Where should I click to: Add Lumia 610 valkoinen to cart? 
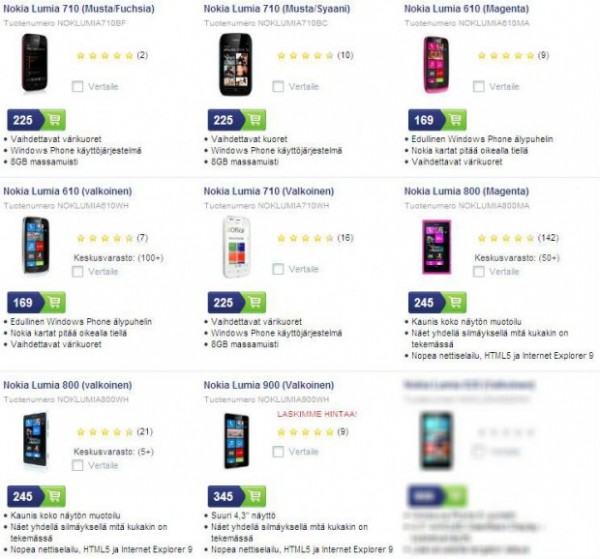pos(55,302)
